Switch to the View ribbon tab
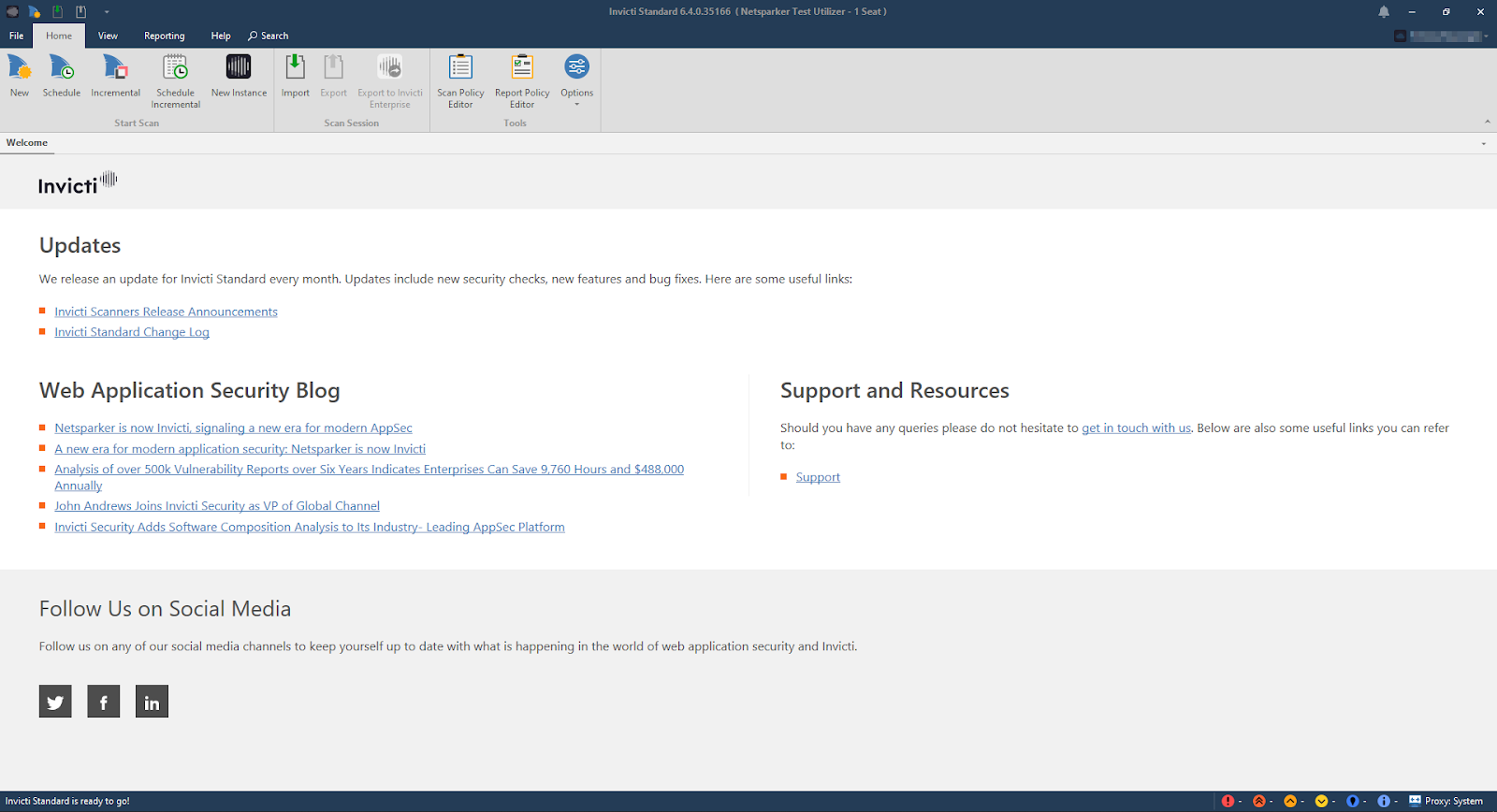1497x812 pixels. (x=108, y=36)
